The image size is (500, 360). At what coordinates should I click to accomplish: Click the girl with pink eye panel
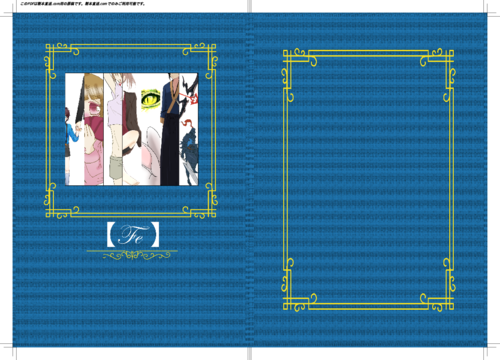pyautogui.click(x=94, y=129)
